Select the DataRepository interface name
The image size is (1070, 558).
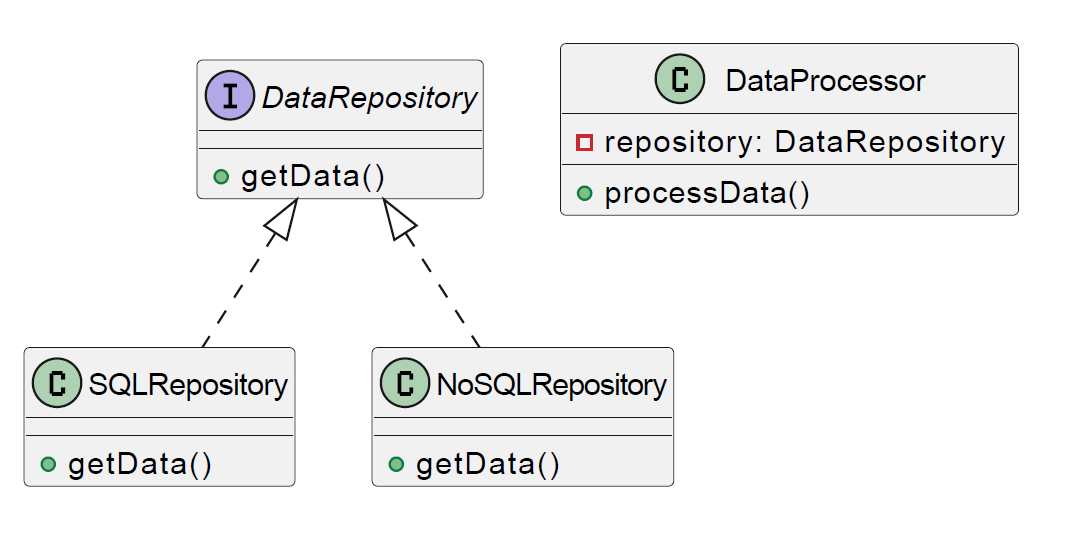369,98
